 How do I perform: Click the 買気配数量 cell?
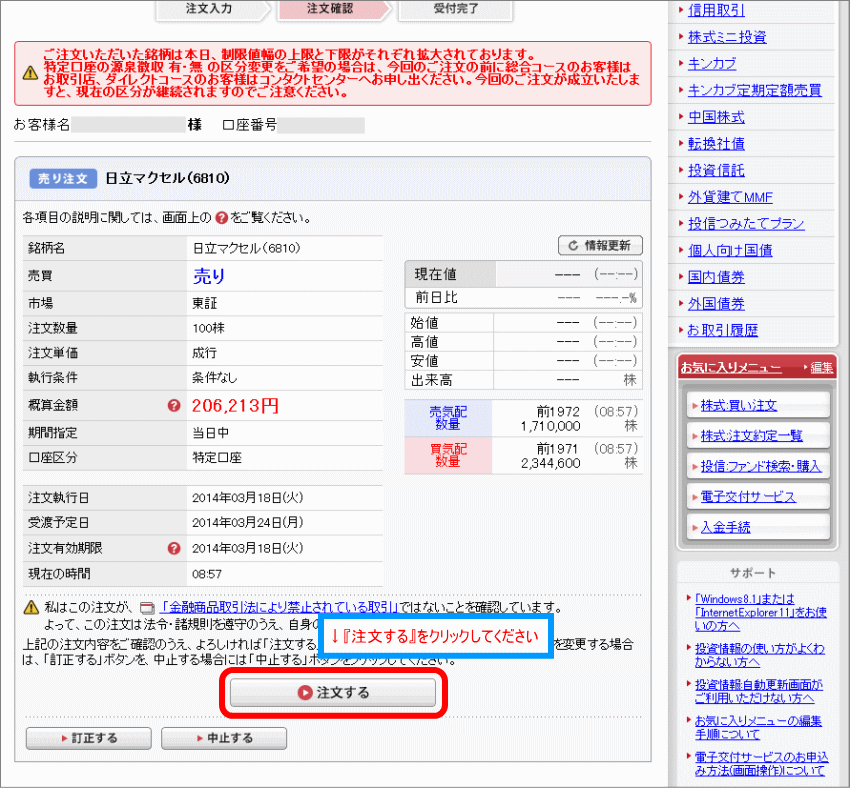(448, 455)
